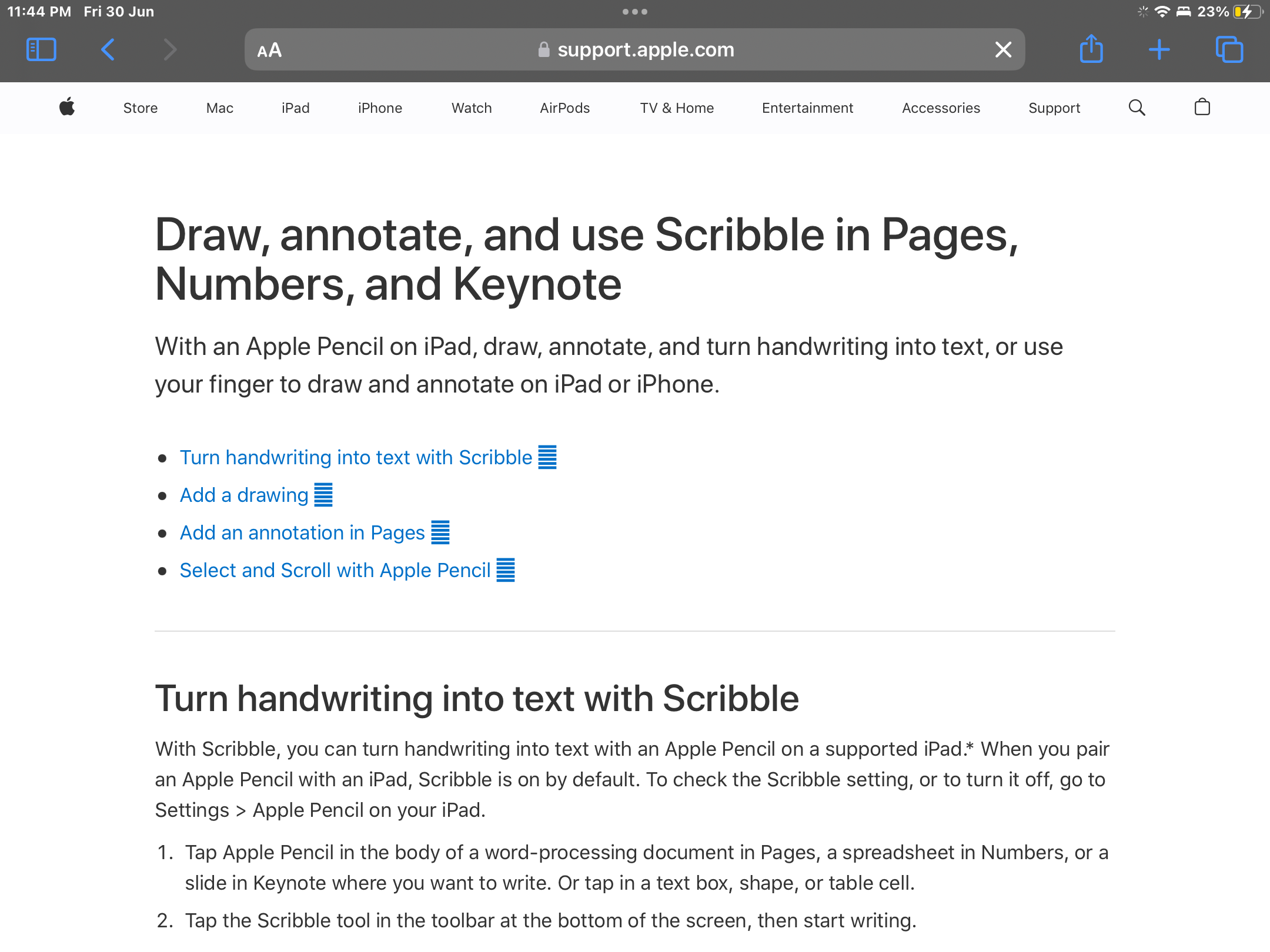Jump to Select and Scroll with Apple Pencil
The height and width of the screenshot is (952, 1270).
(x=347, y=570)
